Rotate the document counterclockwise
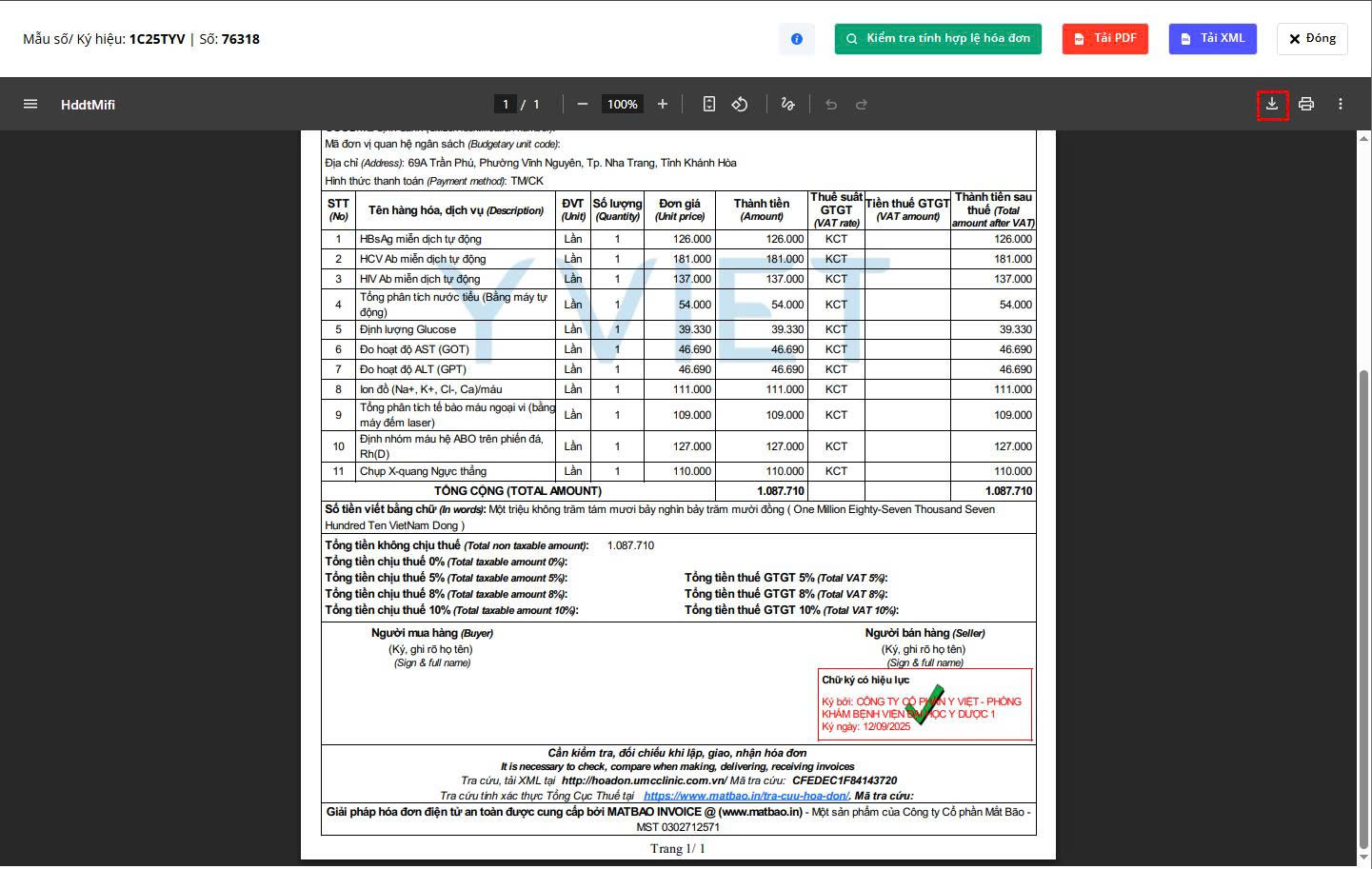This screenshot has width=1372, height=869. point(740,105)
